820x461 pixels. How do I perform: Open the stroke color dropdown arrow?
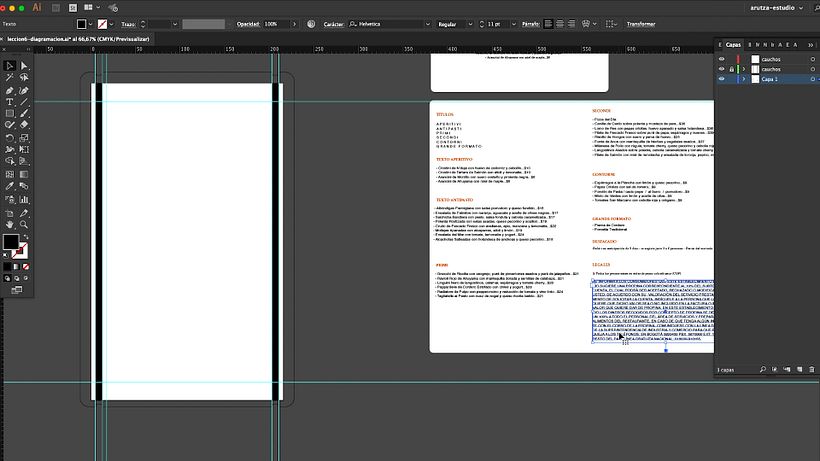tap(111, 24)
